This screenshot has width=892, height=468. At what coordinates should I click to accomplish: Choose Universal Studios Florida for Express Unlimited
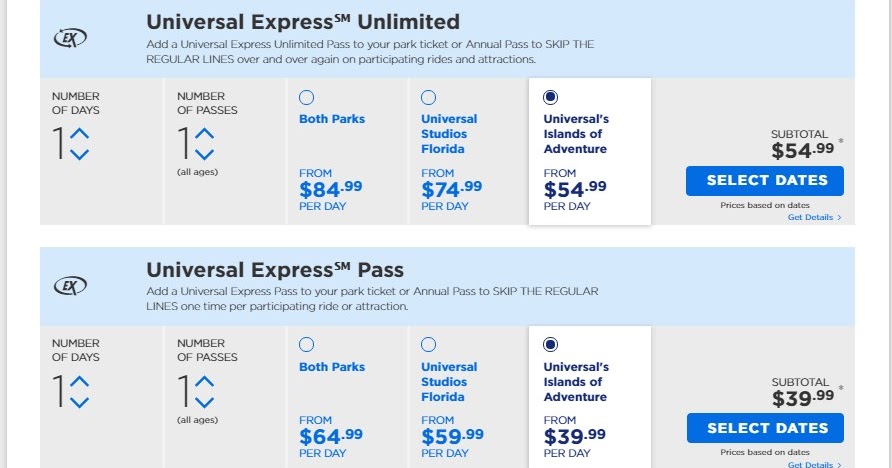[x=428, y=97]
